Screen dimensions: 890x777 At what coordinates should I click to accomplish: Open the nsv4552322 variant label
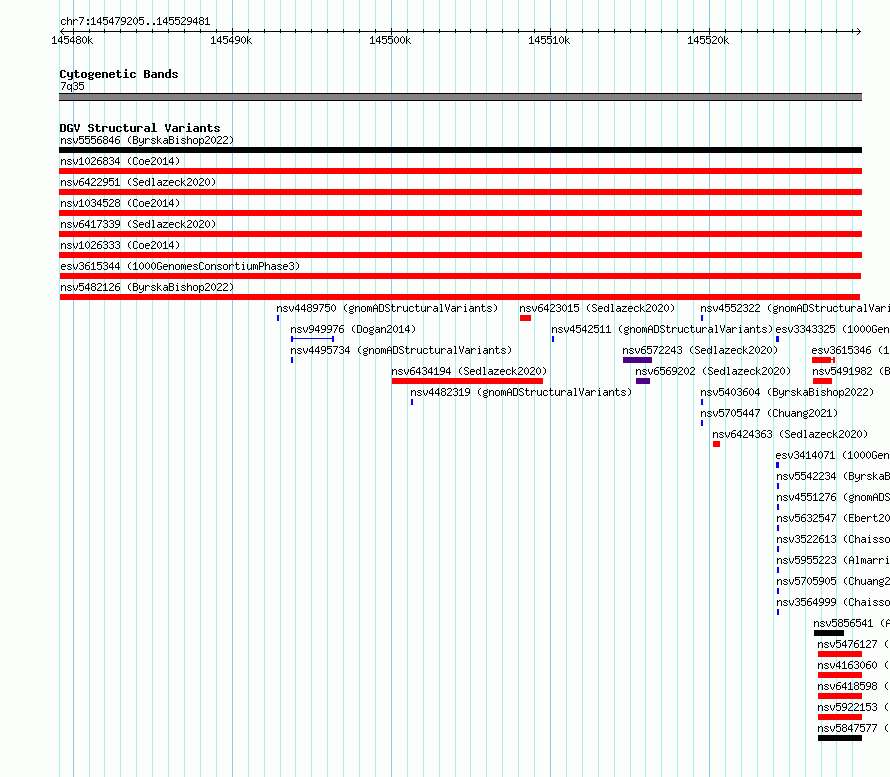795,308
